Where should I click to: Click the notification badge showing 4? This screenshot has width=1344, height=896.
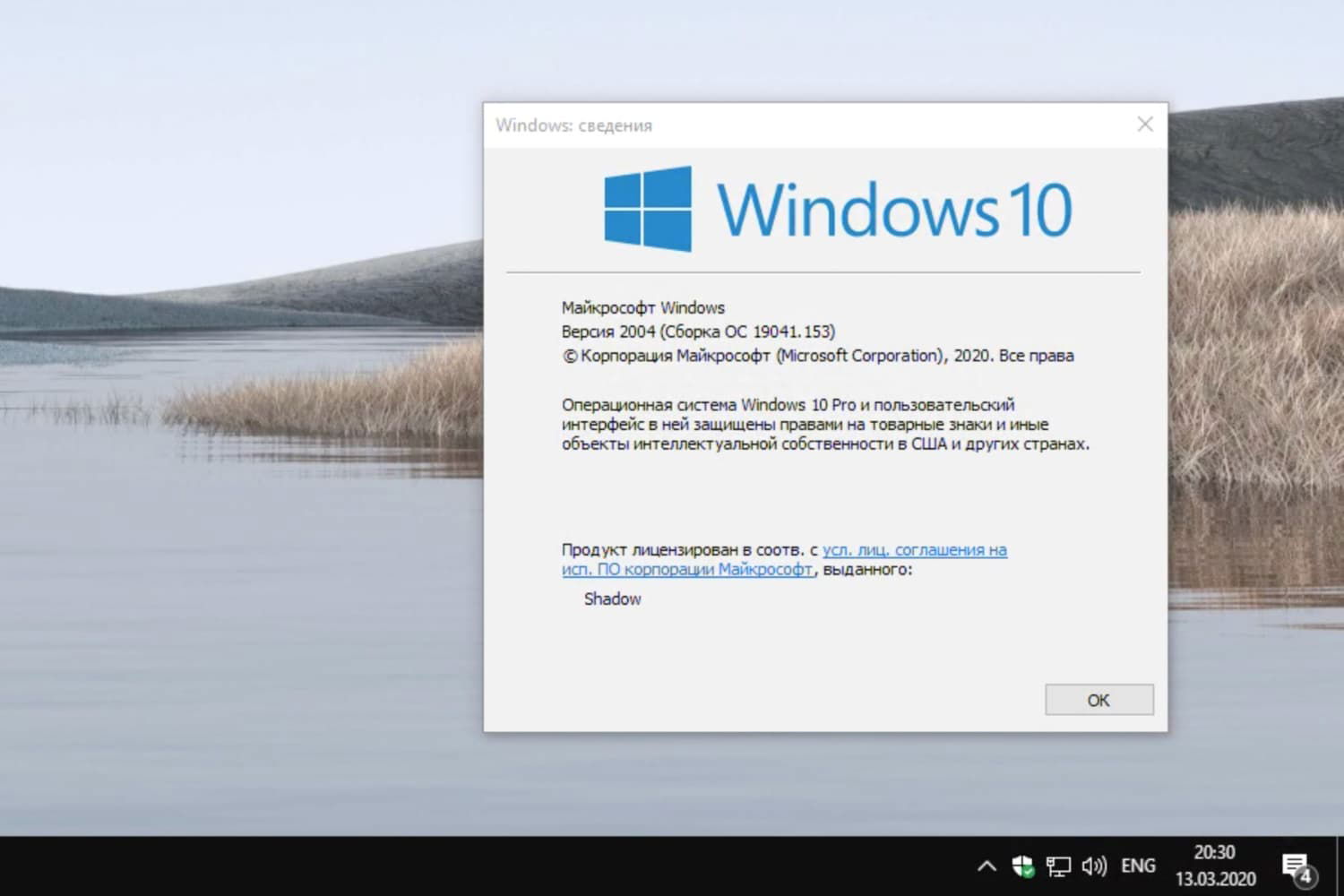(x=1305, y=874)
